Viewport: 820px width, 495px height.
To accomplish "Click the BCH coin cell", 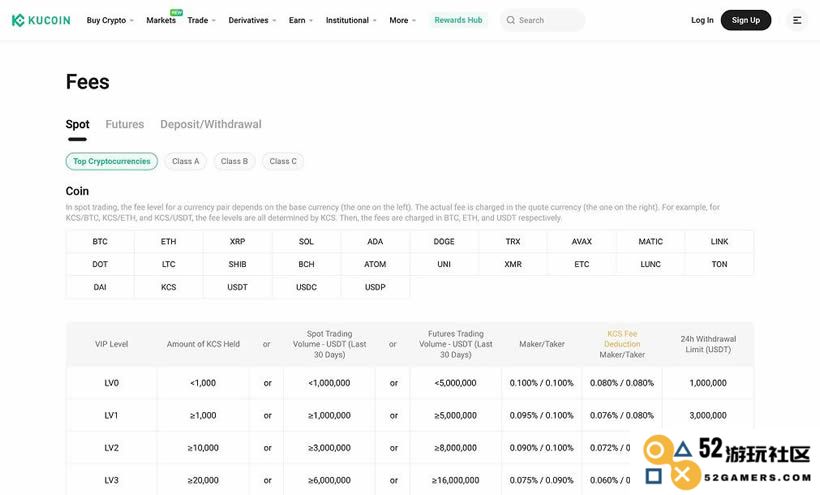I will coord(306,264).
